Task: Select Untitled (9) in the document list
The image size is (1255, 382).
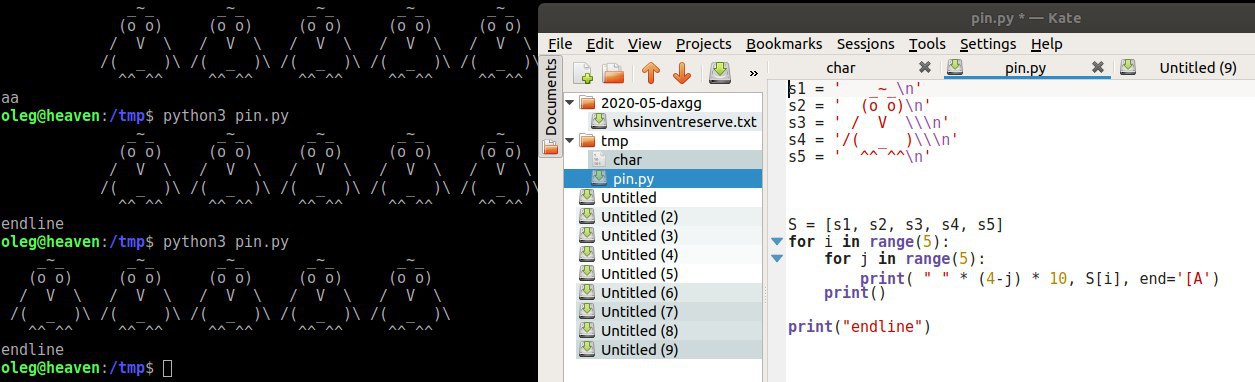Action: click(640, 350)
